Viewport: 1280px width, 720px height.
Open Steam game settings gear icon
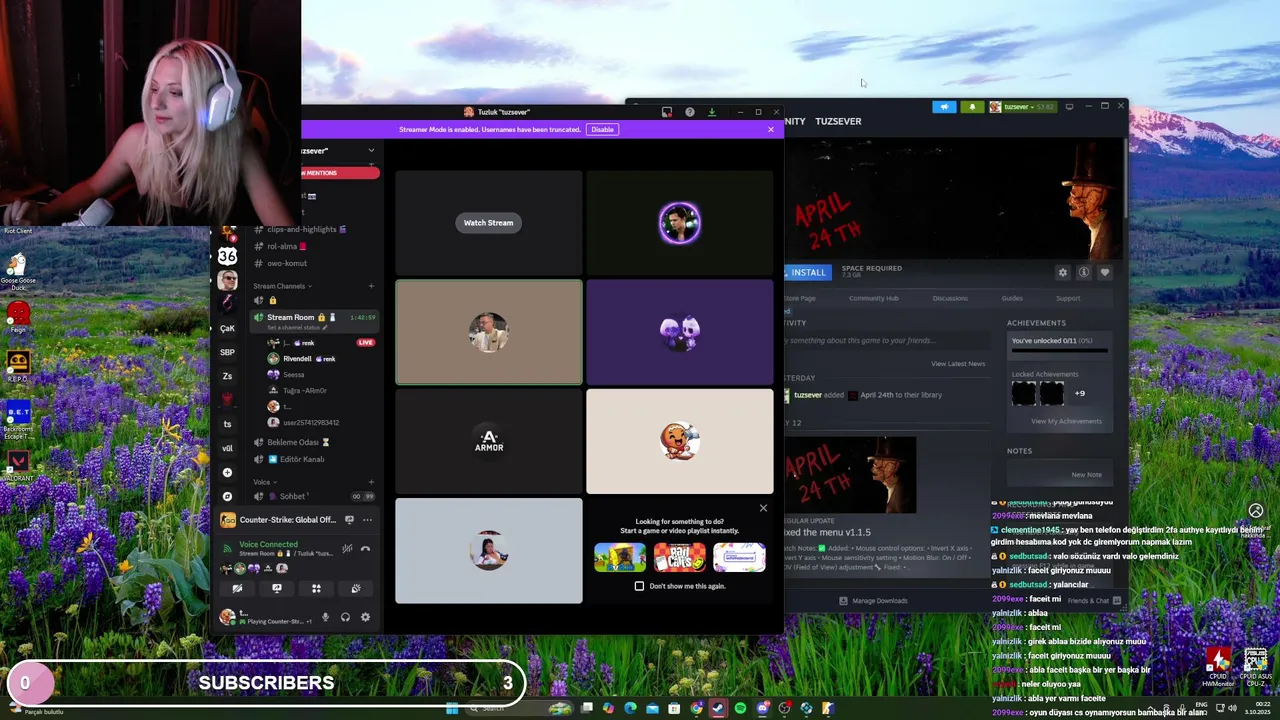pyautogui.click(x=1063, y=272)
